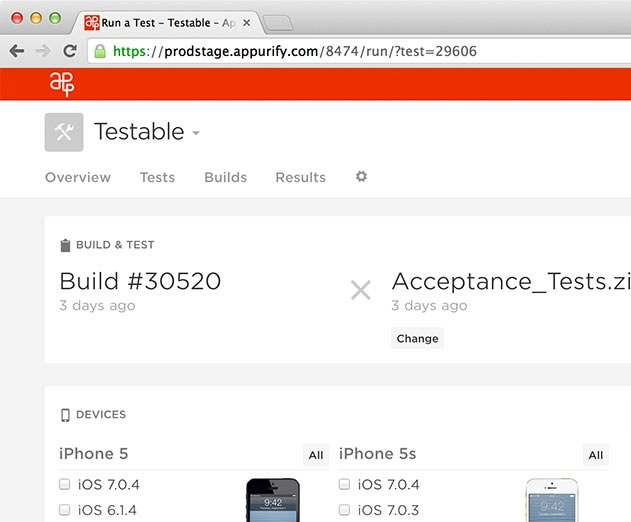This screenshot has height=522, width=631.
Task: Go to the Builds tab
Action: tap(225, 177)
